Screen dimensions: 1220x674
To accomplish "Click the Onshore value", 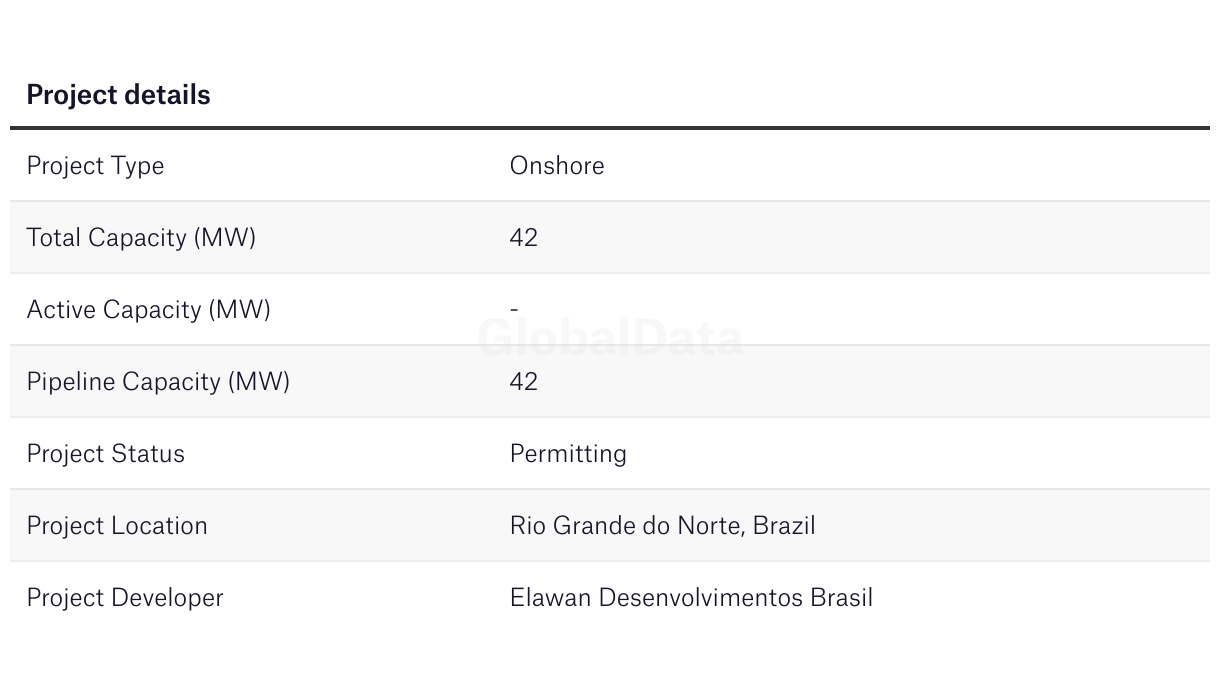I will (557, 165).
